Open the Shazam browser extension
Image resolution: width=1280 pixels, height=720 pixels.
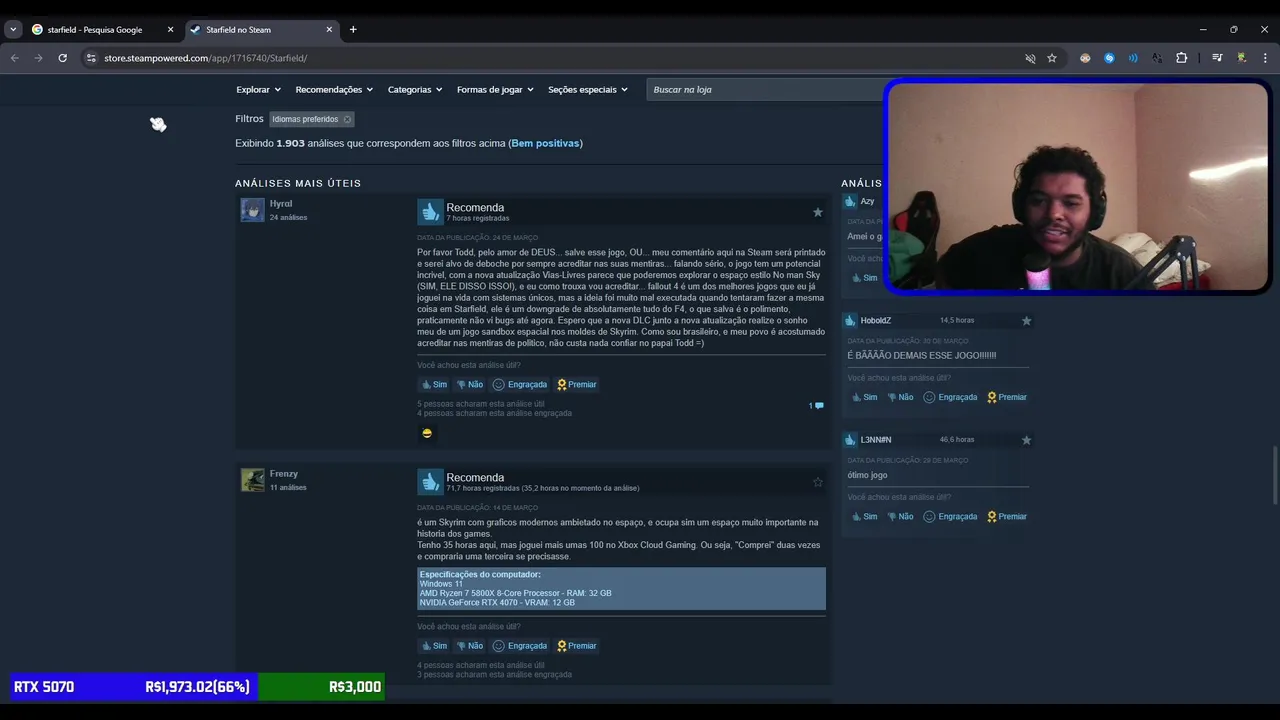pyautogui.click(x=1109, y=58)
